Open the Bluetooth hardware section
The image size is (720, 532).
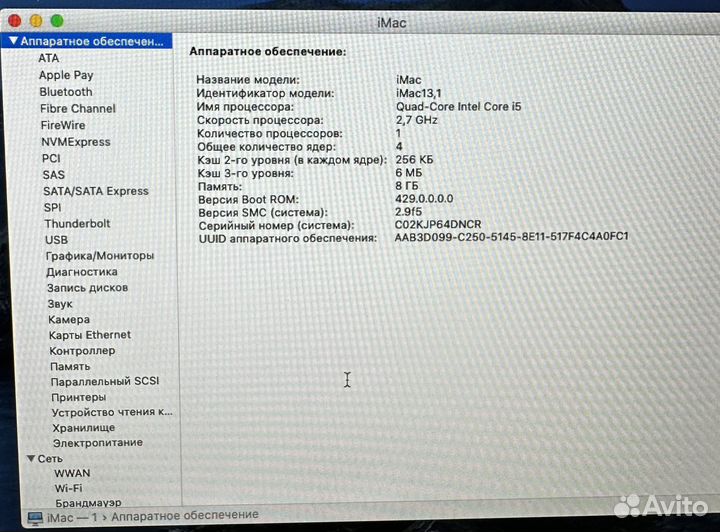pos(66,92)
